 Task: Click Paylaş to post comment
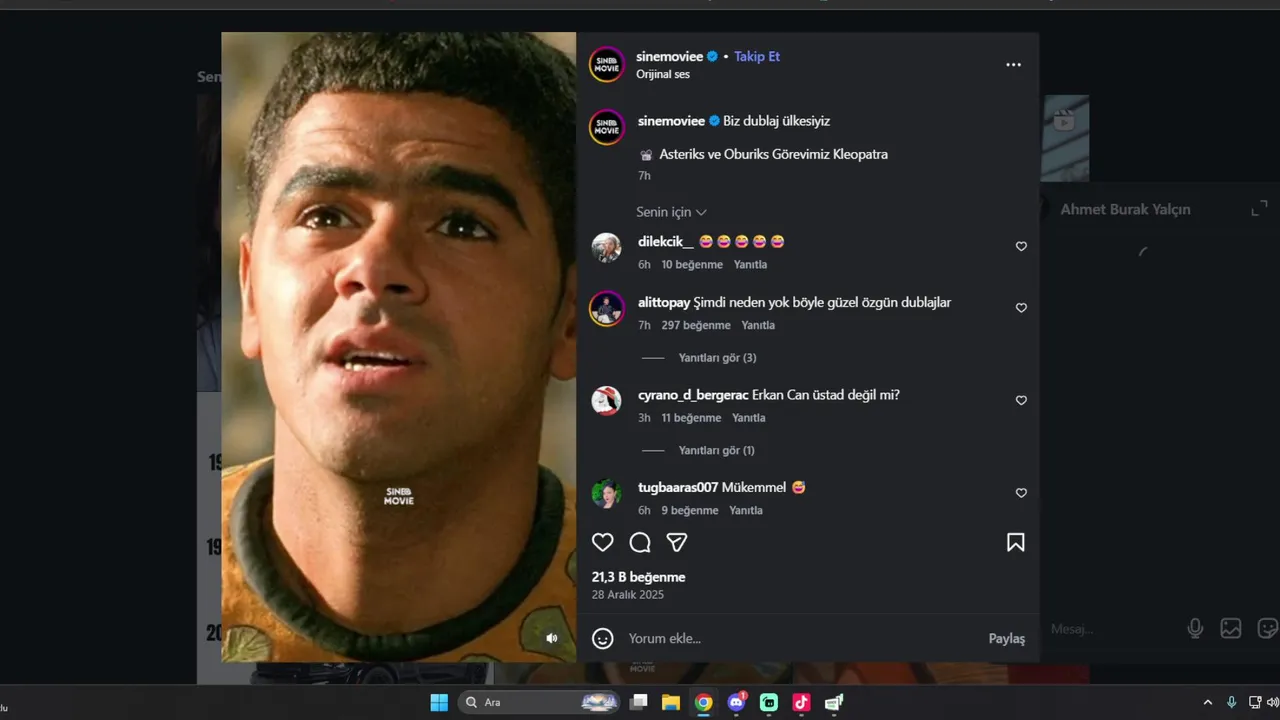click(1007, 638)
